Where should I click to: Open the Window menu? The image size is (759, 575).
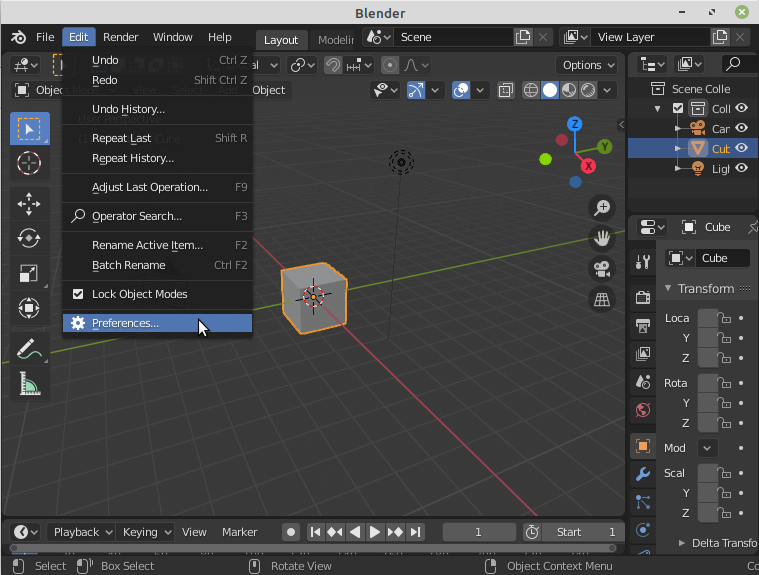[173, 37]
